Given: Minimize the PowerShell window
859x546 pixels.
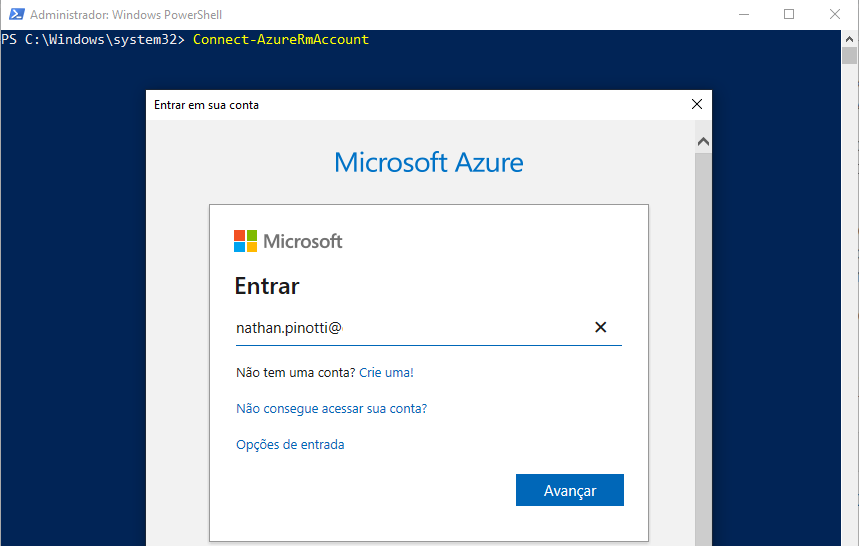Looking at the screenshot, I should pos(743,14).
